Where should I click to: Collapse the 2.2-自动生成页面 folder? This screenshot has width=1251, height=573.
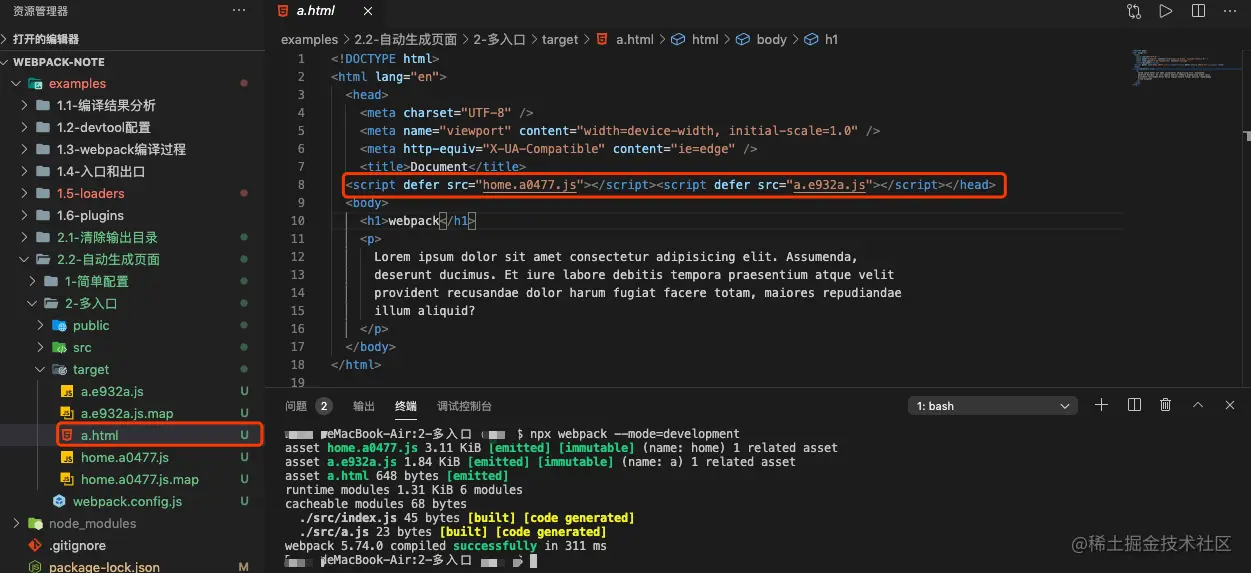pos(108,259)
